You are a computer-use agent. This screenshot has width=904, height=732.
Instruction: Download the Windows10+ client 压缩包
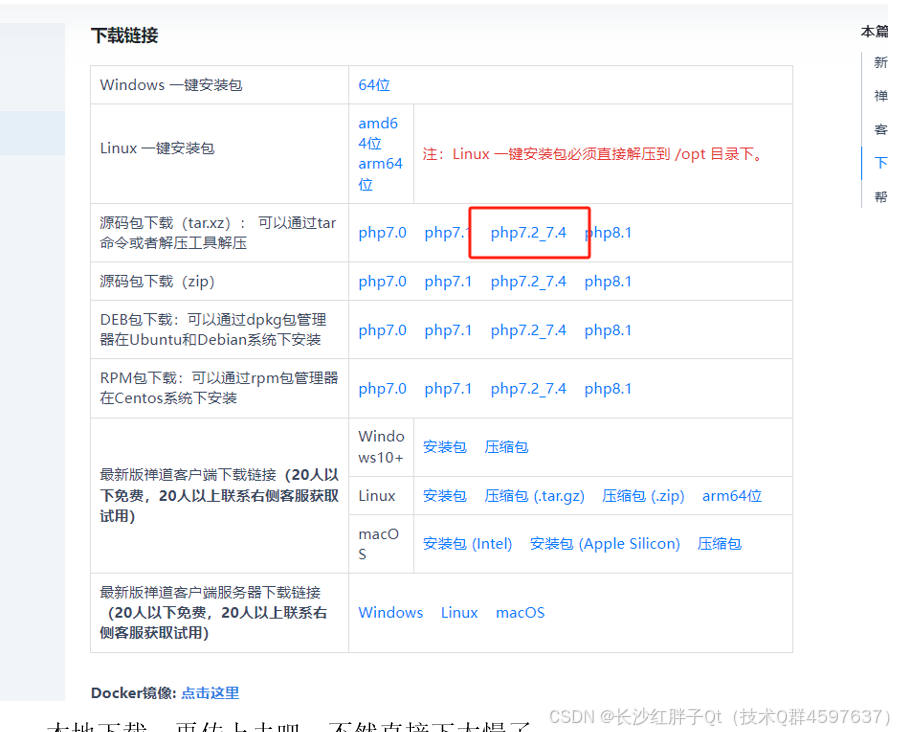[x=506, y=447]
